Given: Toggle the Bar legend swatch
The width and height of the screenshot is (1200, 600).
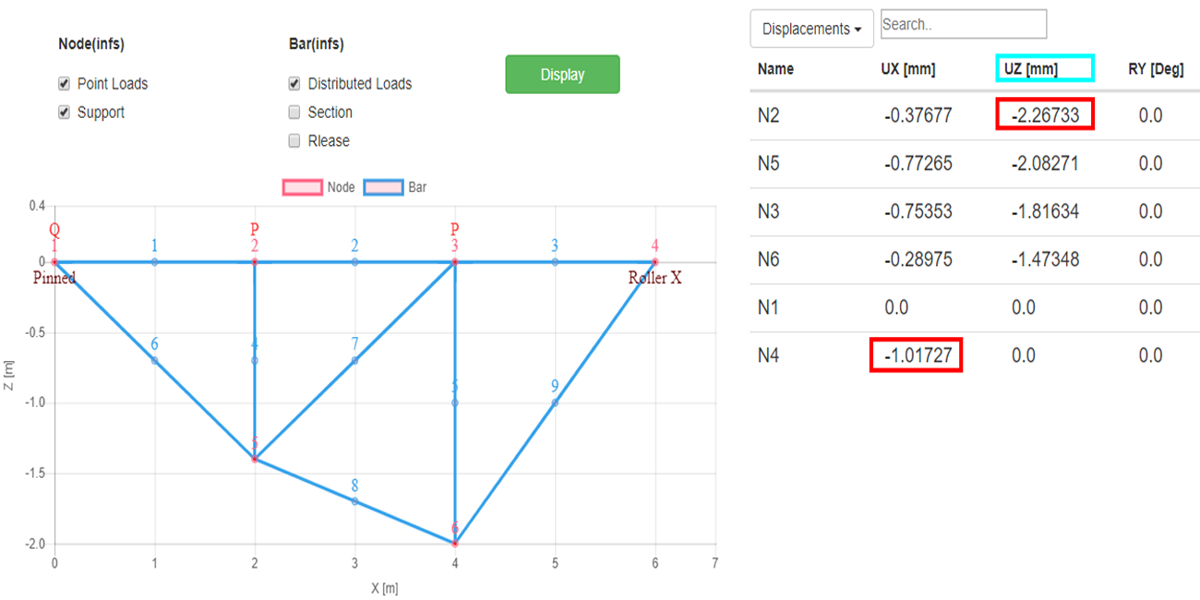Looking at the screenshot, I should (x=383, y=187).
